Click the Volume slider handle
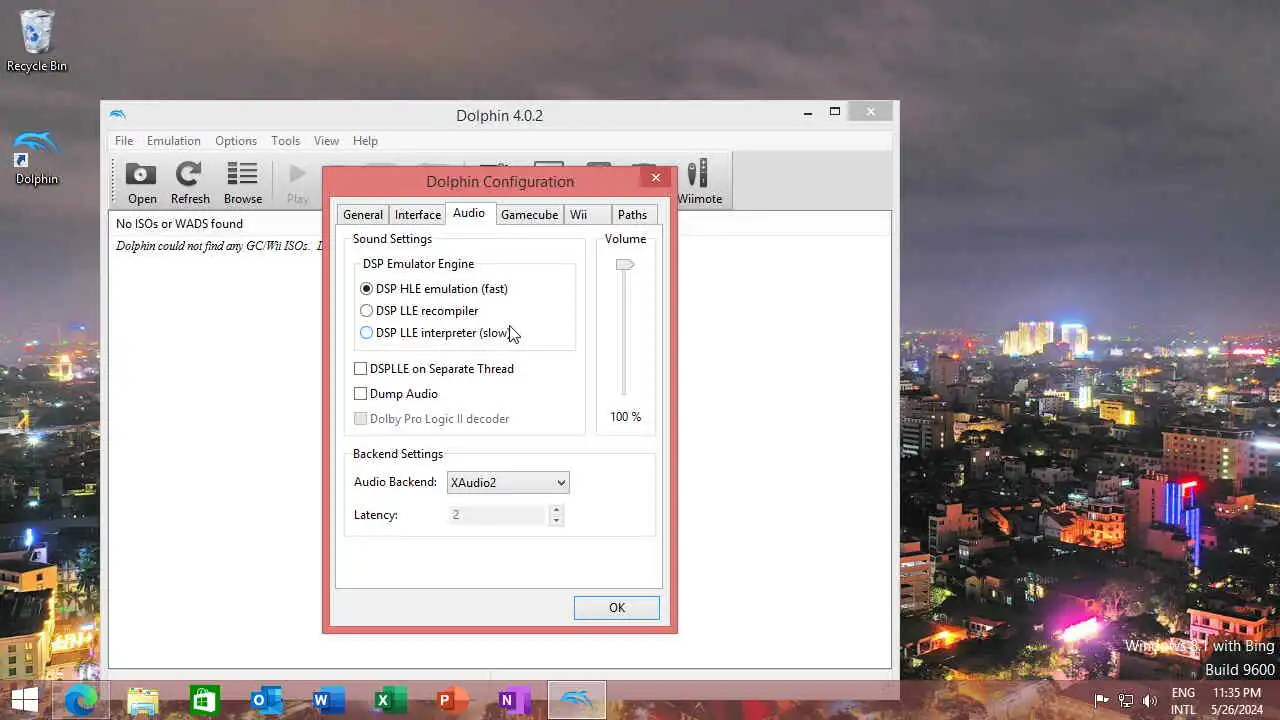 pyautogui.click(x=625, y=265)
